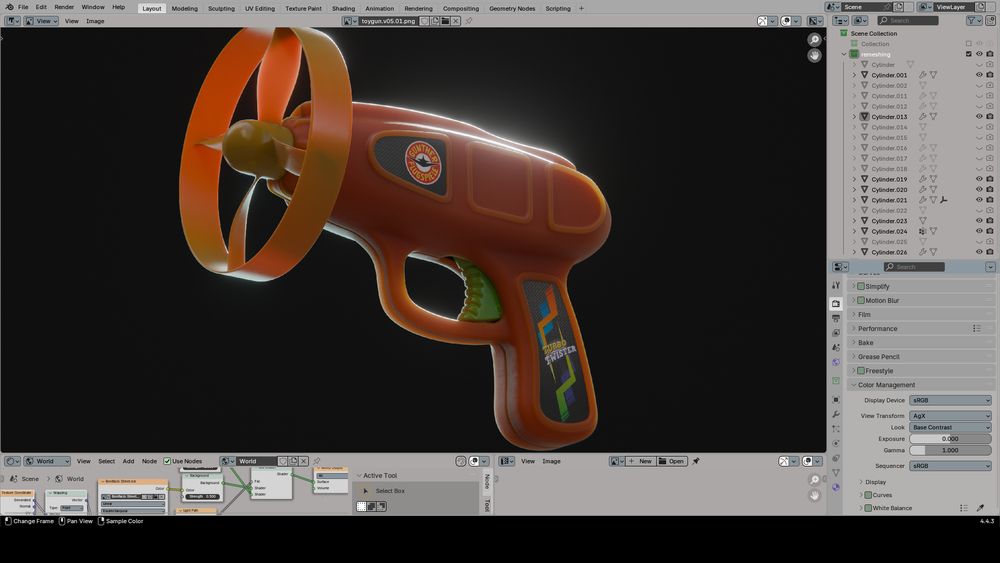Toggle the Freestyle checkbox

coord(861,370)
